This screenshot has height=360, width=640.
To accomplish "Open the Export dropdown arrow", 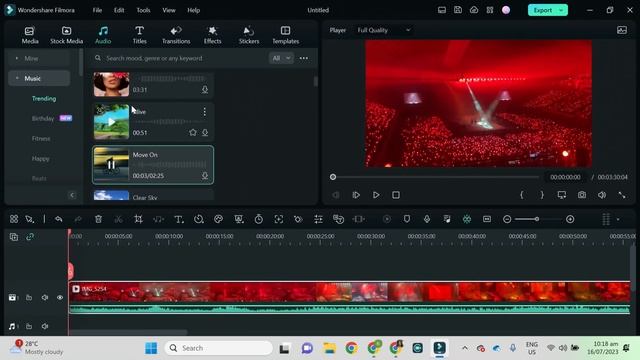I will coord(562,10).
